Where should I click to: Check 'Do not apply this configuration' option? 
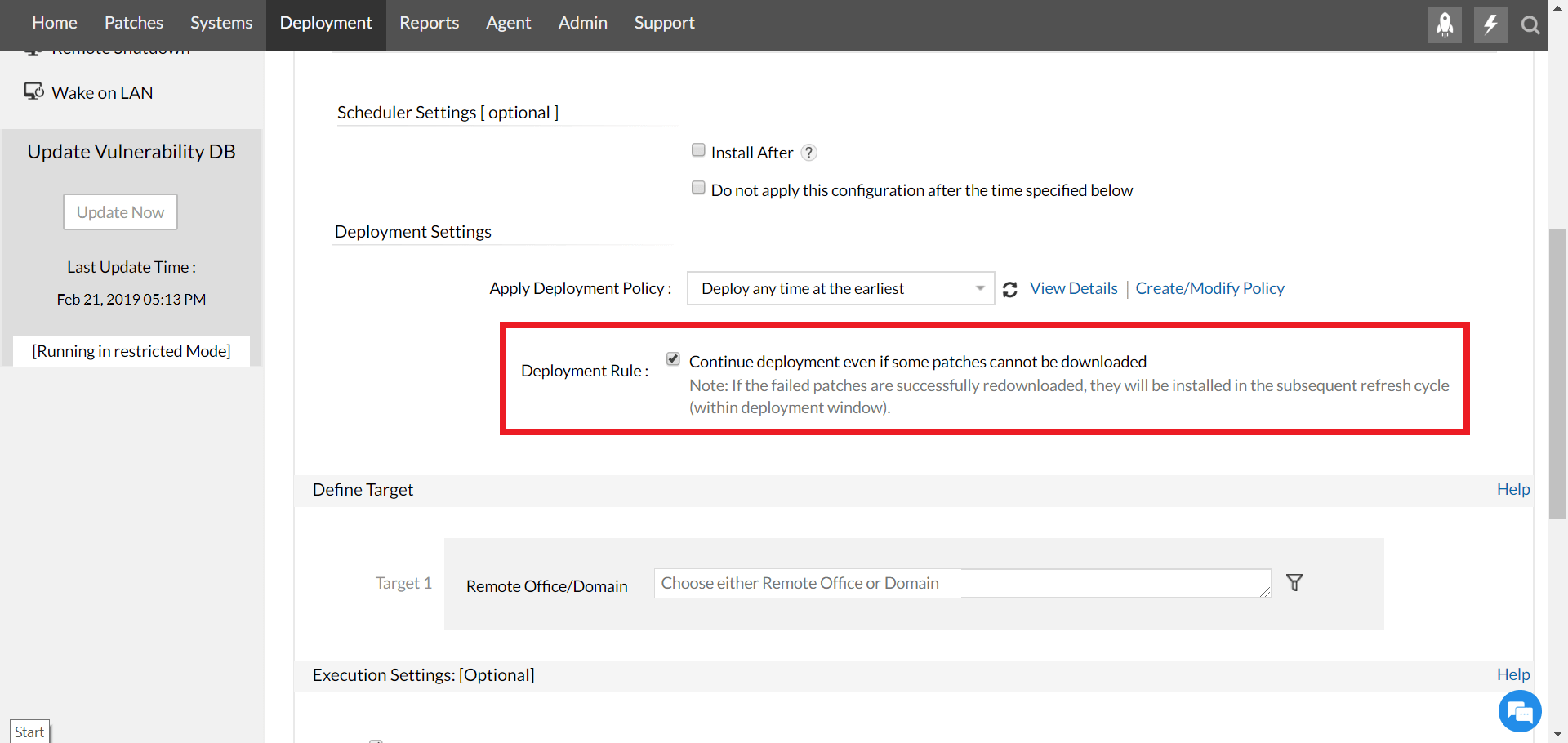pos(698,187)
